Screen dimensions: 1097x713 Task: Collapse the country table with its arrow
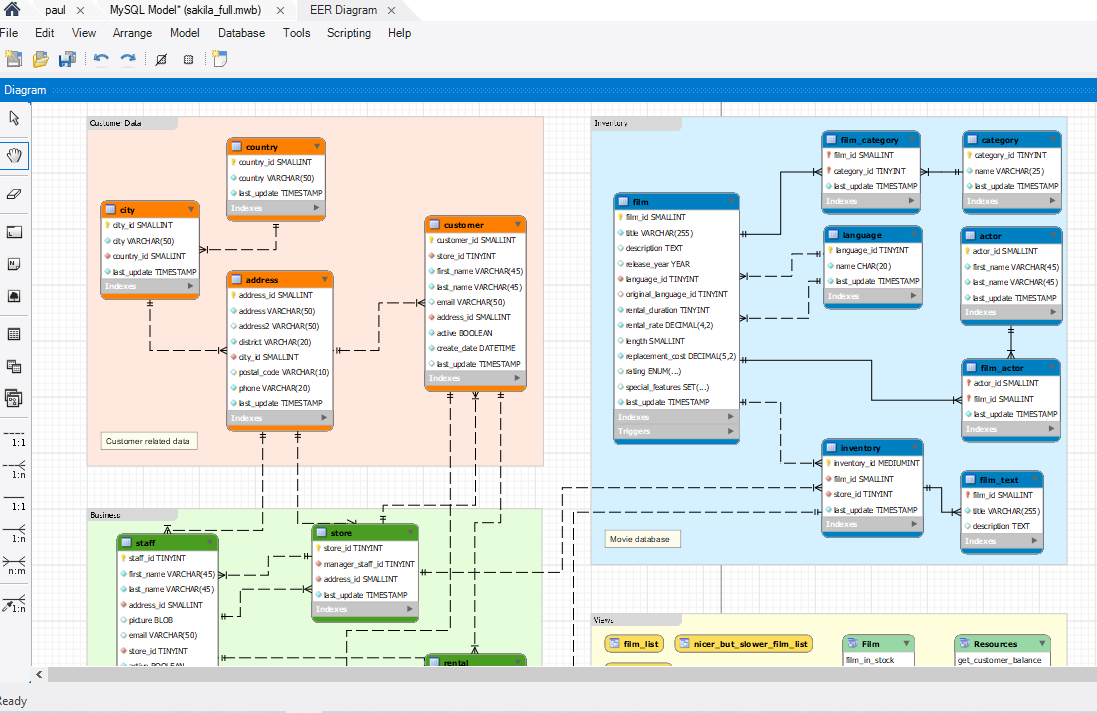click(317, 146)
